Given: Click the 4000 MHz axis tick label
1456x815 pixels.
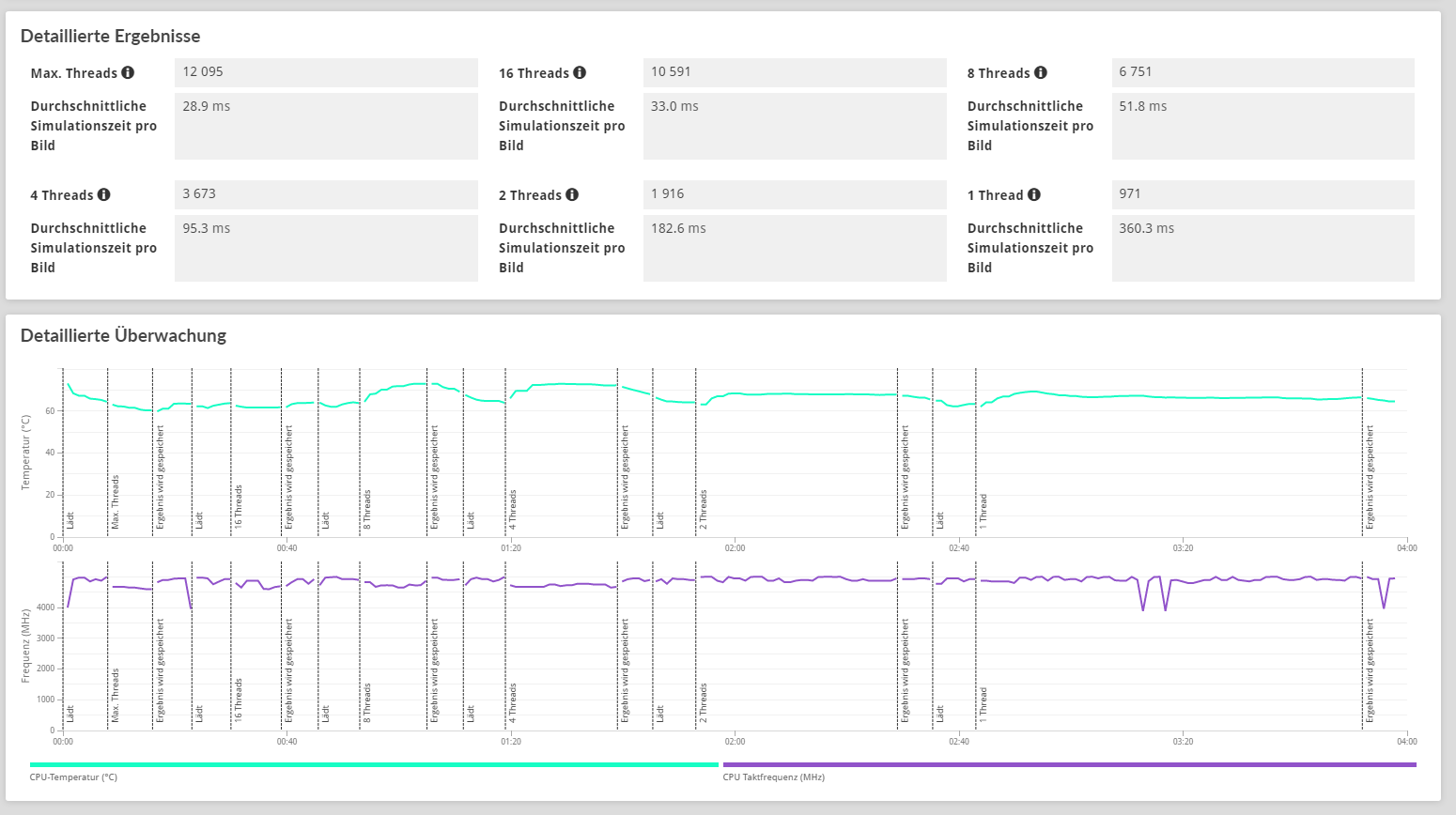Looking at the screenshot, I should [x=46, y=607].
